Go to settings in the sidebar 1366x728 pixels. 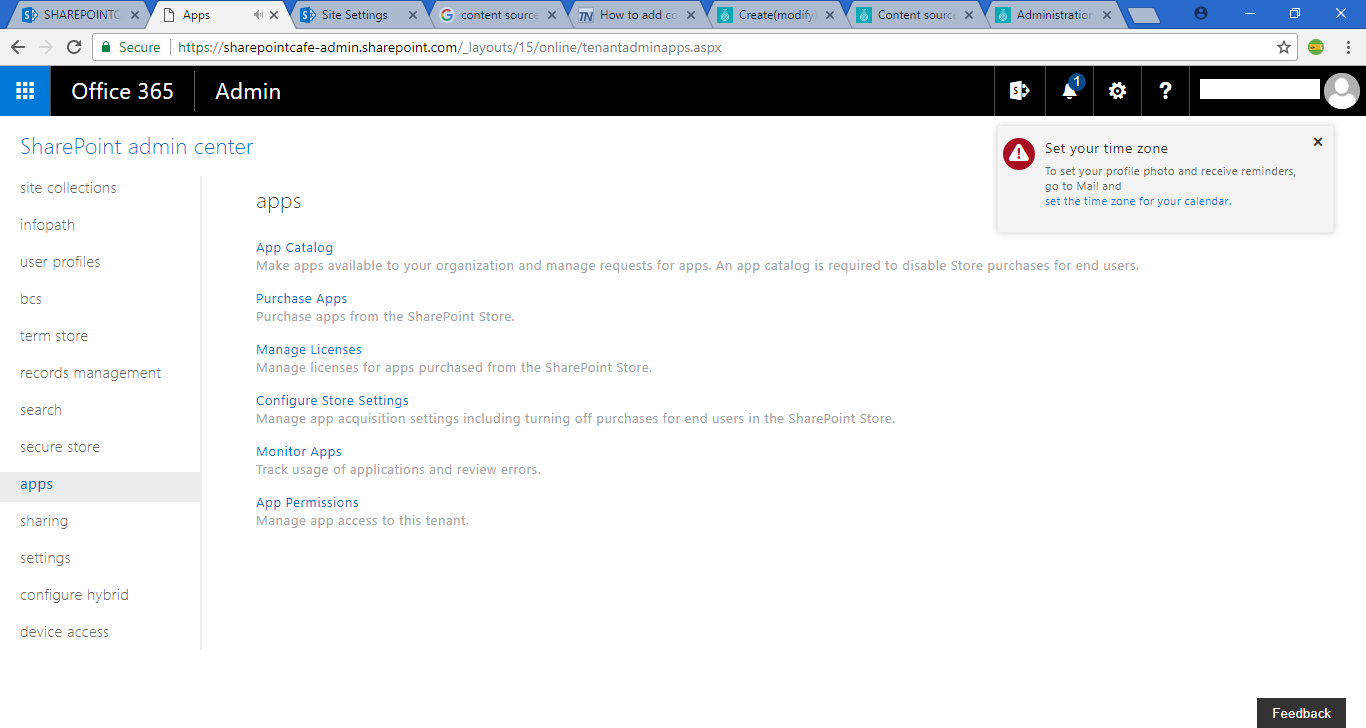tap(45, 558)
